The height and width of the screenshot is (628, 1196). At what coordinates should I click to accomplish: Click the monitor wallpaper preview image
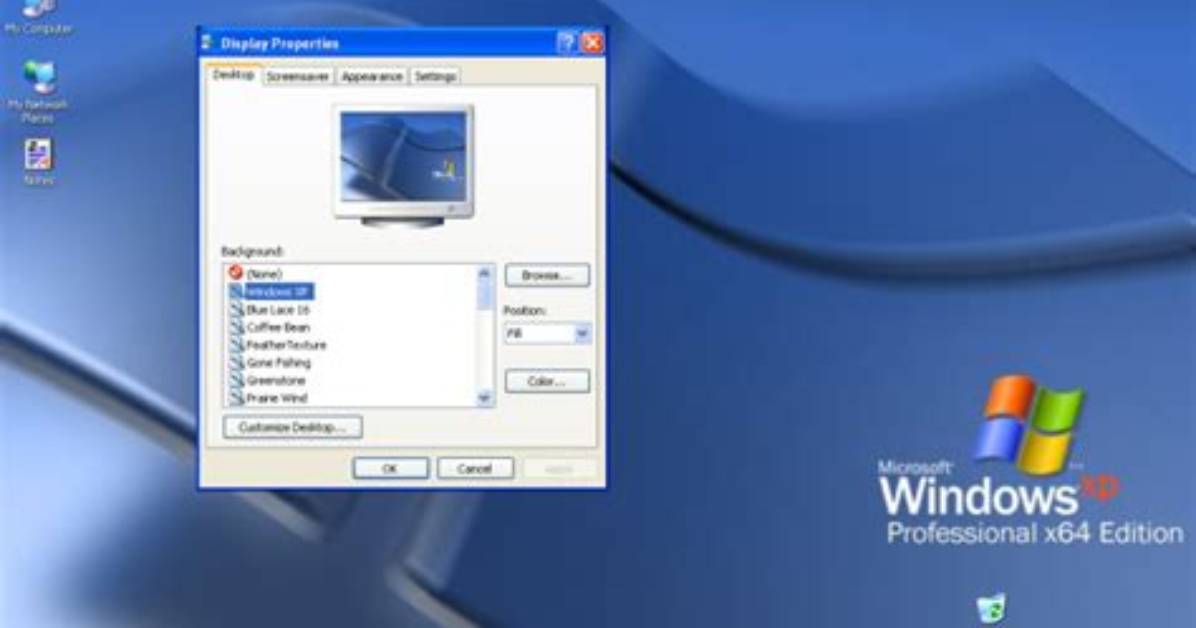point(403,157)
